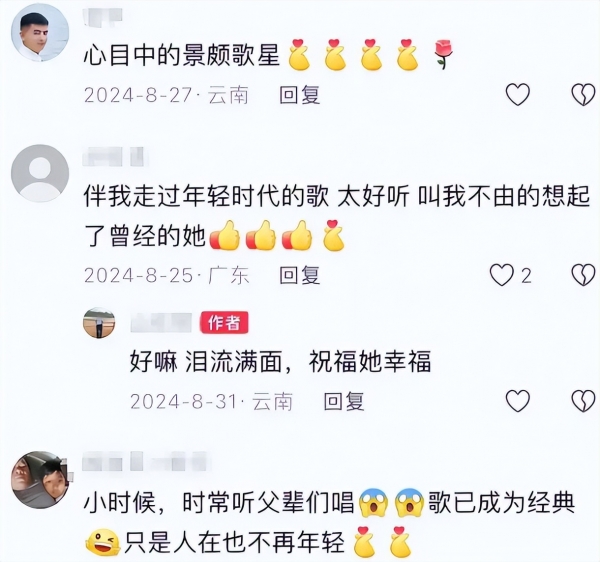Image resolution: width=600 pixels, height=562 pixels.
Task: Open first commenter's profile photo
Action: pos(40,33)
